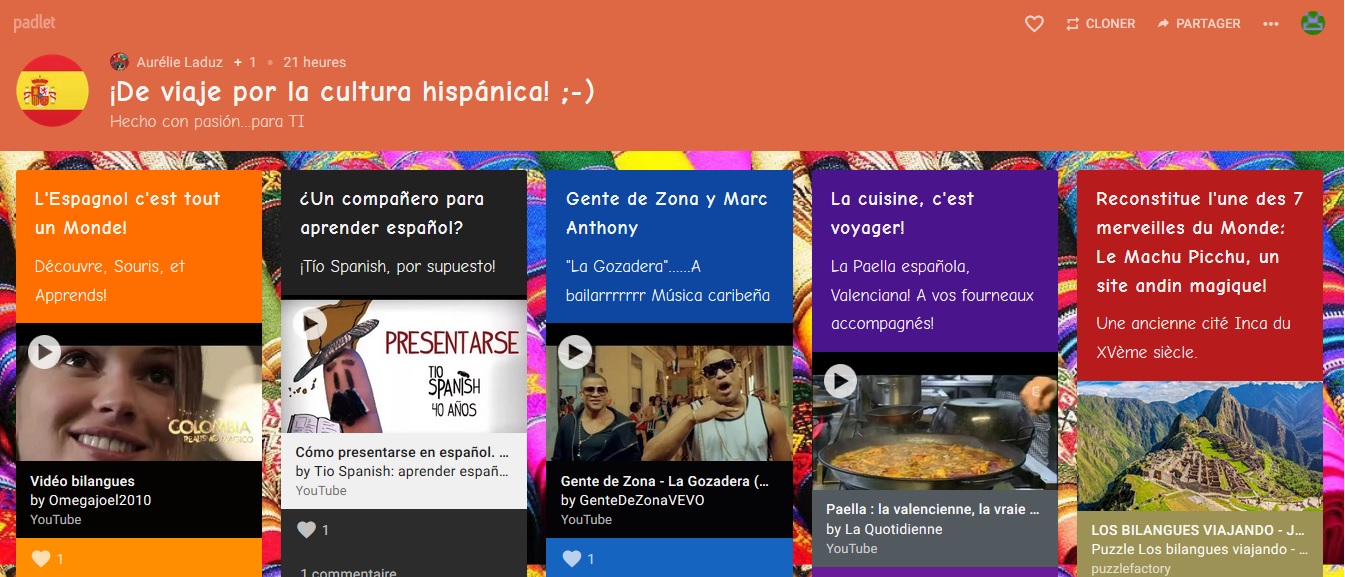Viewport: 1345px width, 577px height.
Task: Open the PARTAGER share option
Action: (1198, 23)
